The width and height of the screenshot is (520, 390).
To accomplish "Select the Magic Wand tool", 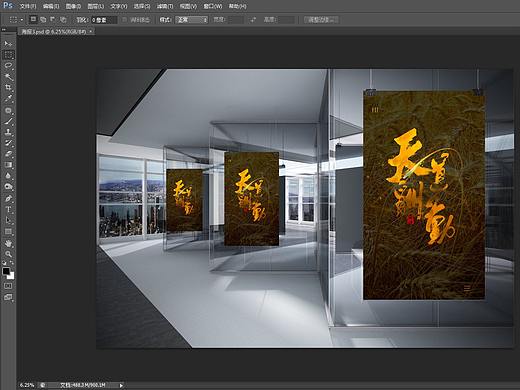I will pyautogui.click(x=8, y=77).
